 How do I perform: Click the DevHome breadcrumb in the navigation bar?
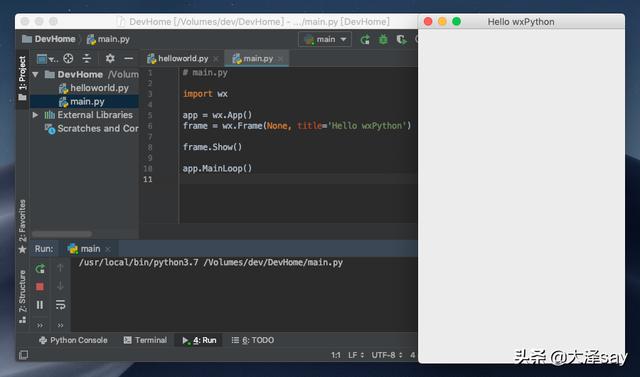click(49, 39)
